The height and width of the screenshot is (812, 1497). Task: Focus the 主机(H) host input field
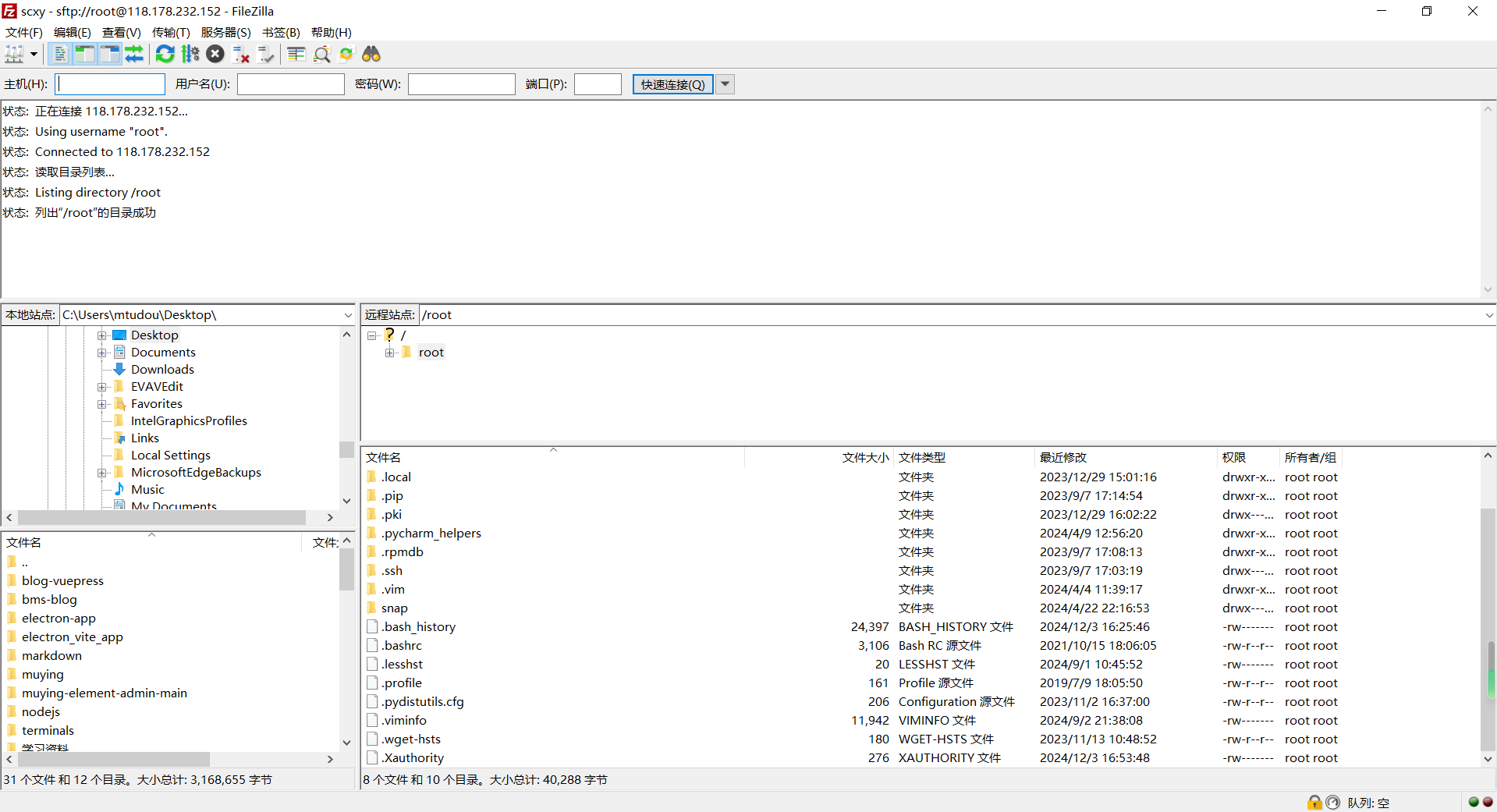click(110, 84)
